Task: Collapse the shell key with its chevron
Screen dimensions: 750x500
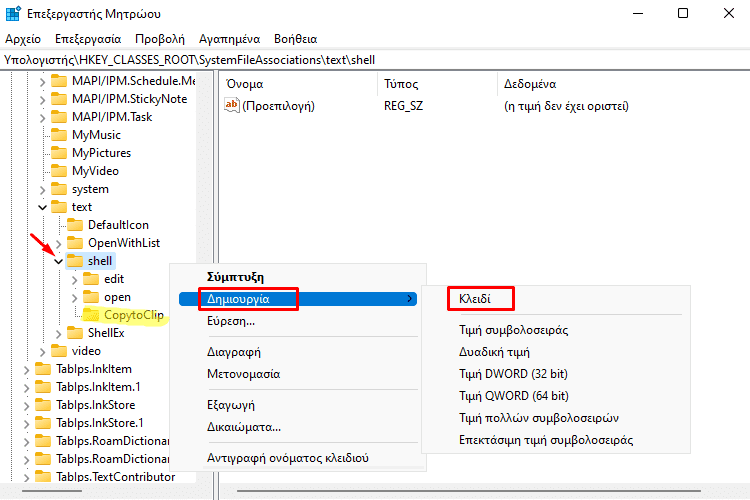Action: pyautogui.click(x=58, y=261)
